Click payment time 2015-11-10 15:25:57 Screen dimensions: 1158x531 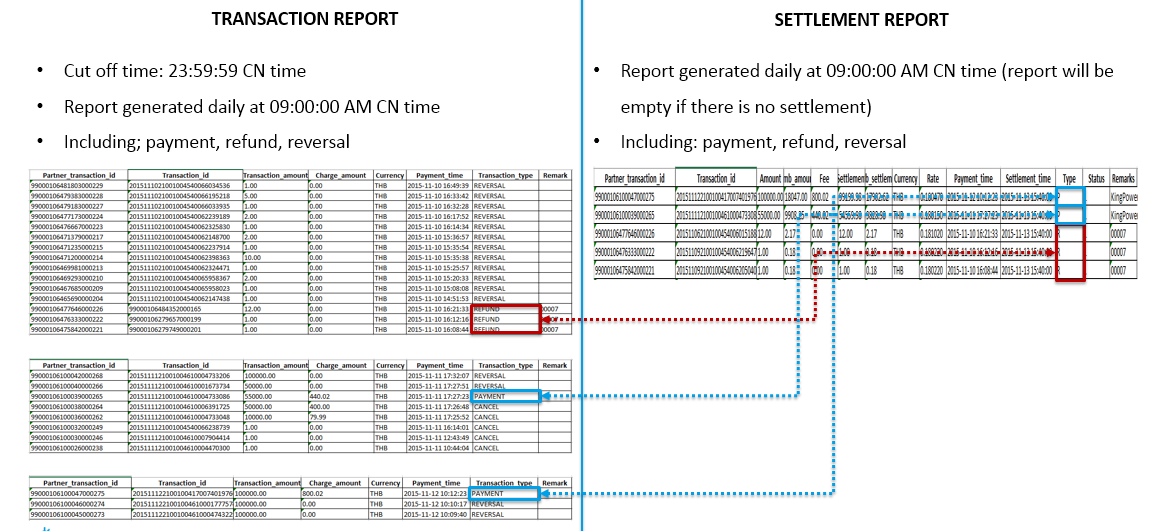(x=439, y=268)
